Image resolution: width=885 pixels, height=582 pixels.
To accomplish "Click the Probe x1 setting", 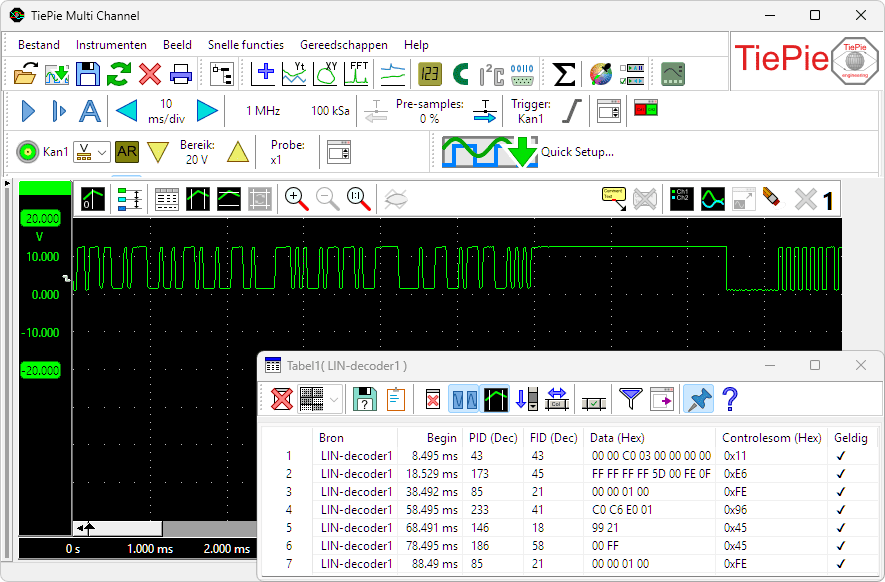I will click(287, 152).
